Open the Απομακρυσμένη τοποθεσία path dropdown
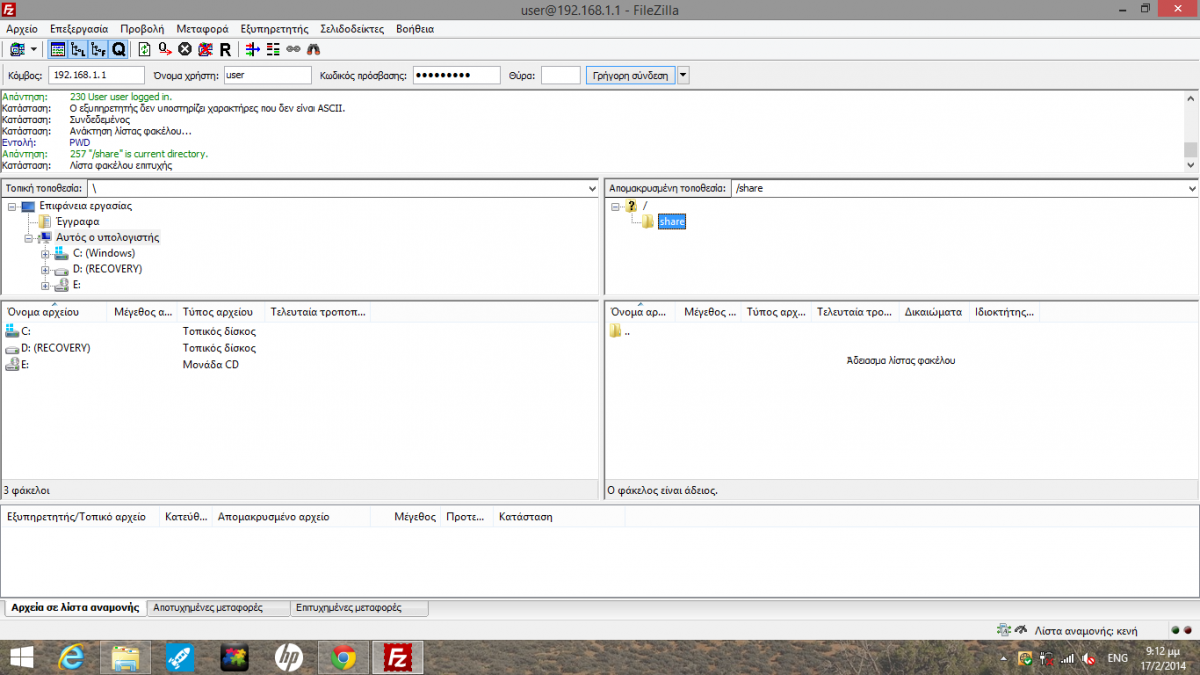The height and width of the screenshot is (675, 1200). pos(1192,188)
